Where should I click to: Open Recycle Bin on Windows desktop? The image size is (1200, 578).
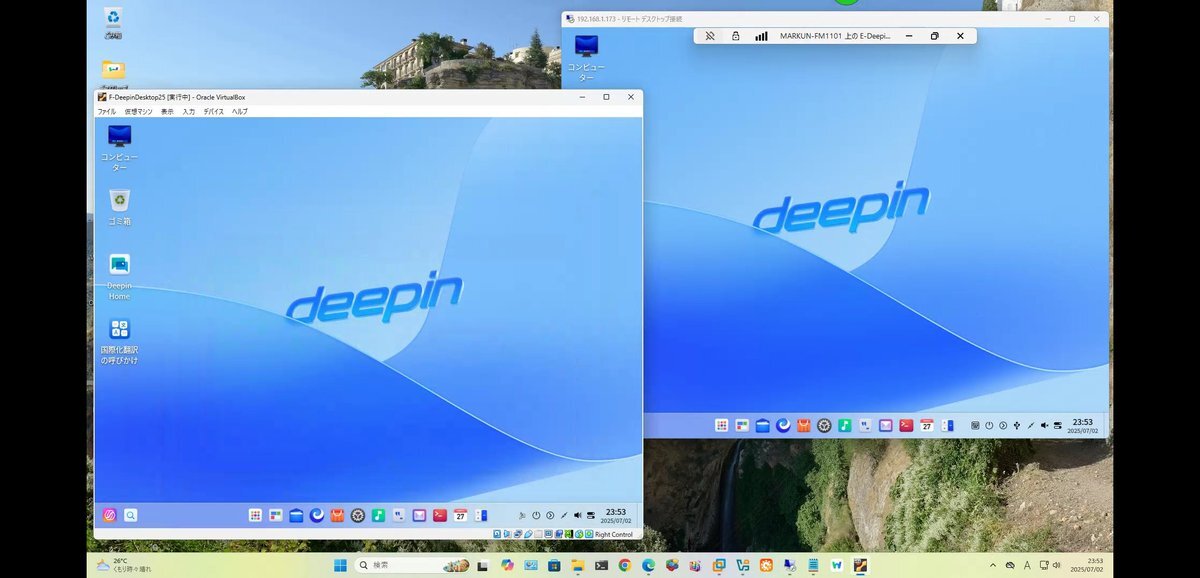point(113,22)
